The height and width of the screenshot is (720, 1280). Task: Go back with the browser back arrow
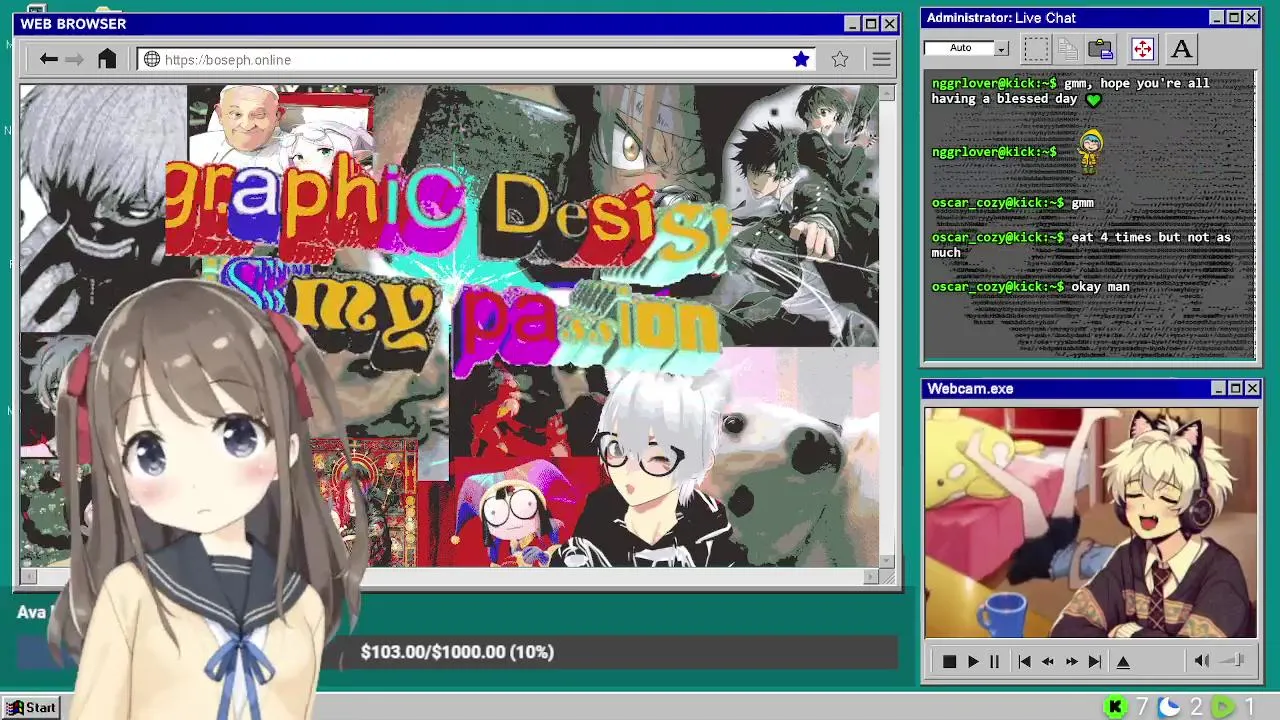point(48,60)
